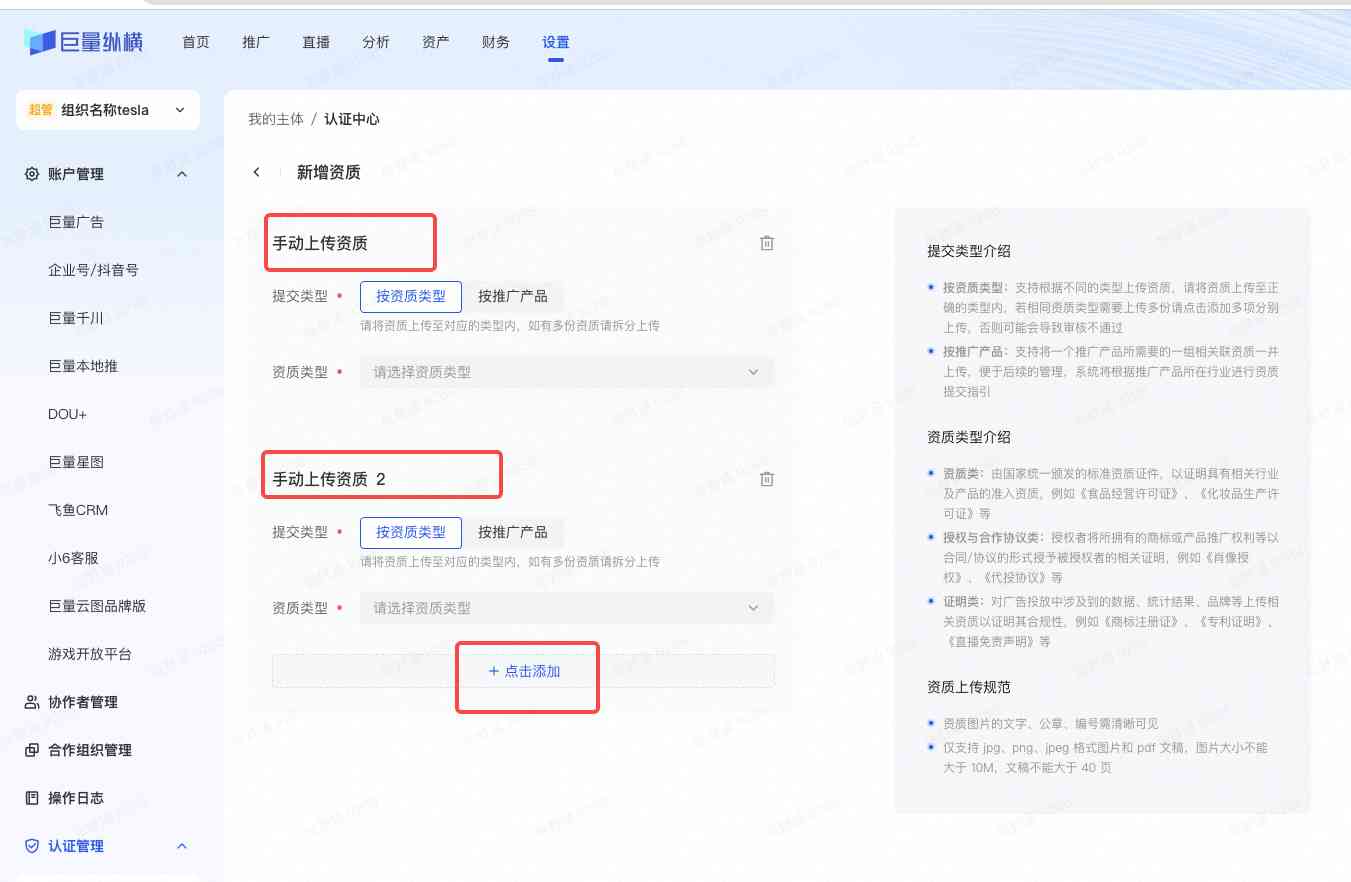Image resolution: width=1351 pixels, height=882 pixels.
Task: Click the + 点击添加 button
Action: tap(524, 671)
